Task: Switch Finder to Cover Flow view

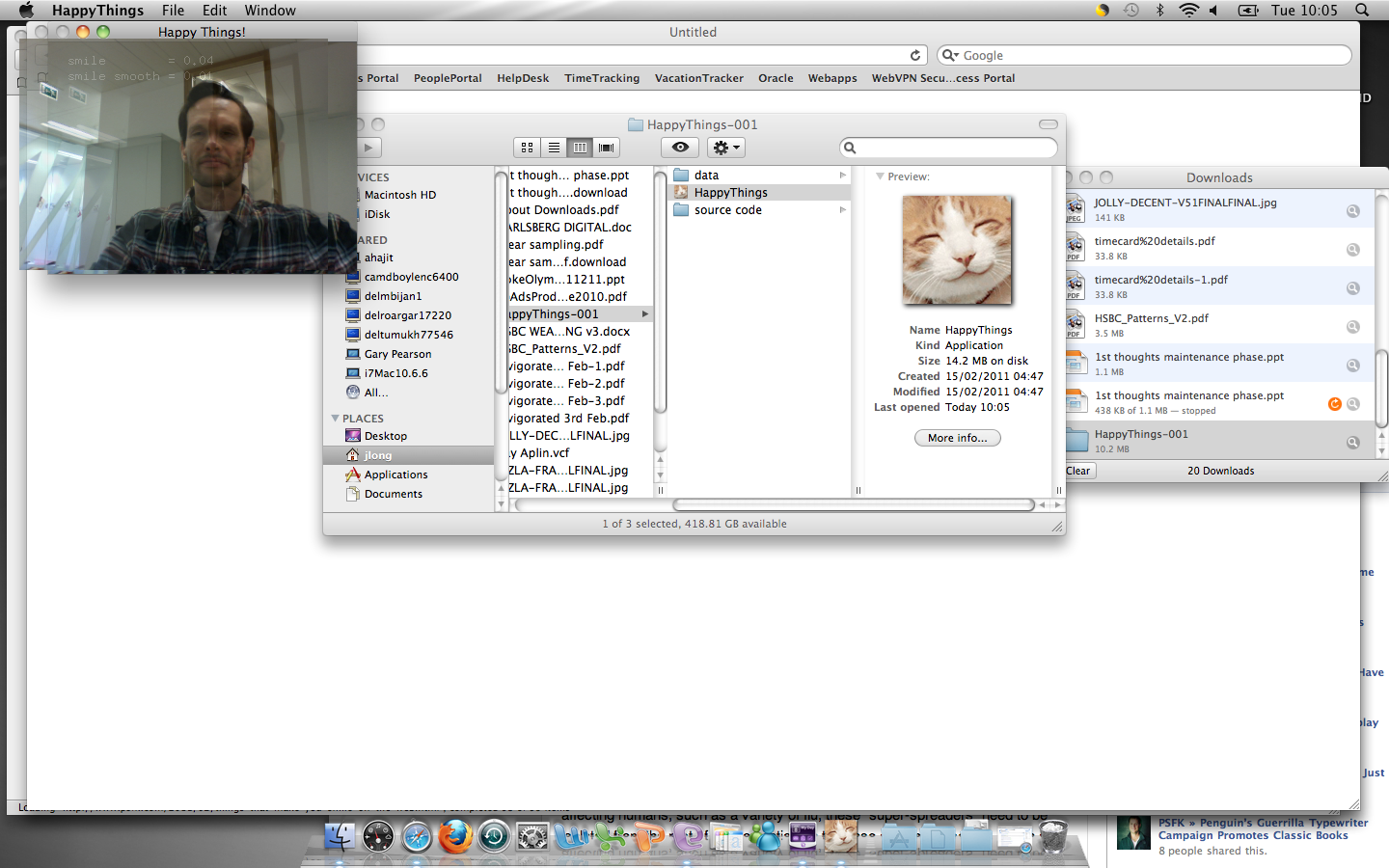Action: click(x=607, y=148)
